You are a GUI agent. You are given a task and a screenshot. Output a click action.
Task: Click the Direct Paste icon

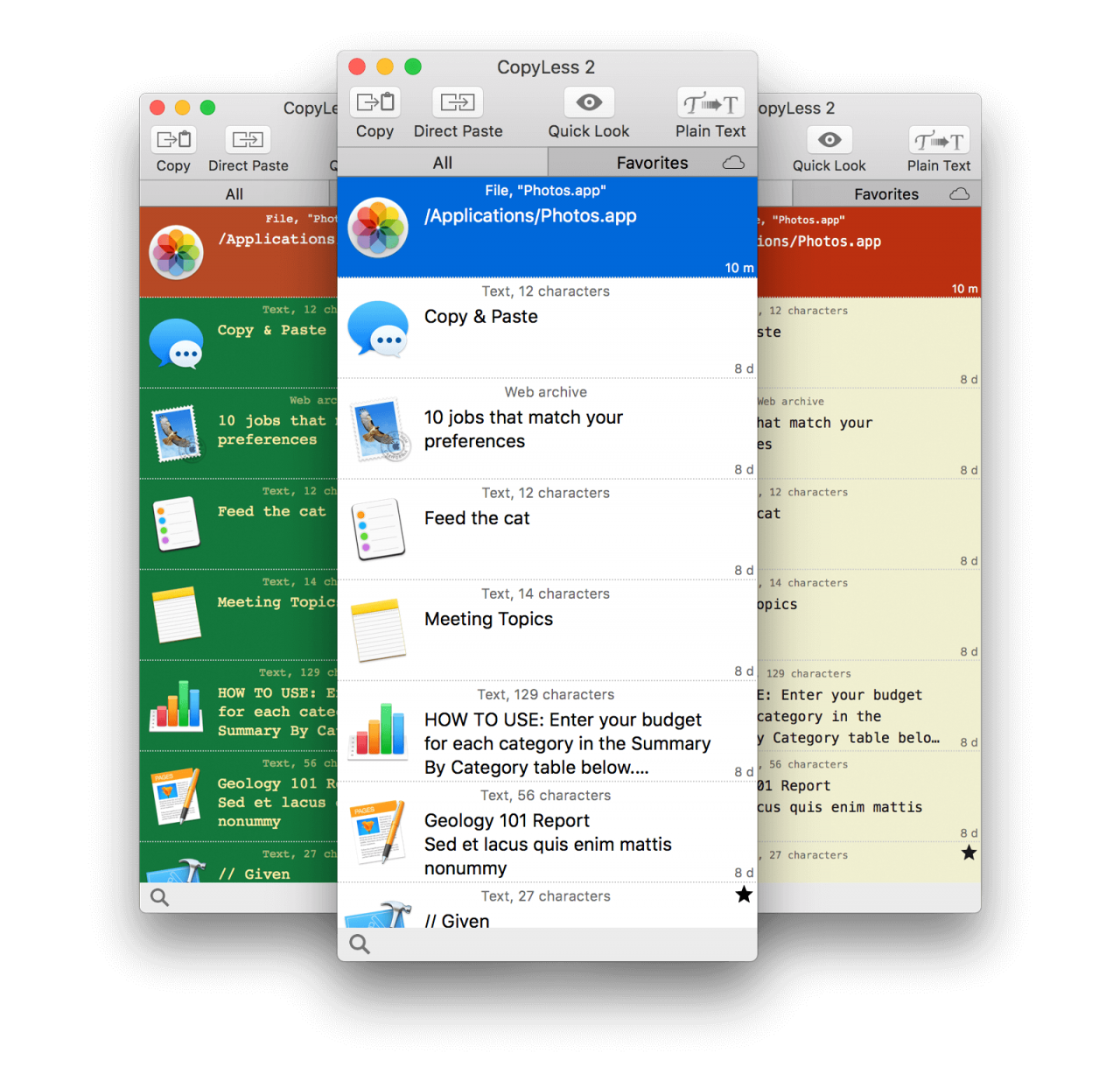click(x=457, y=102)
